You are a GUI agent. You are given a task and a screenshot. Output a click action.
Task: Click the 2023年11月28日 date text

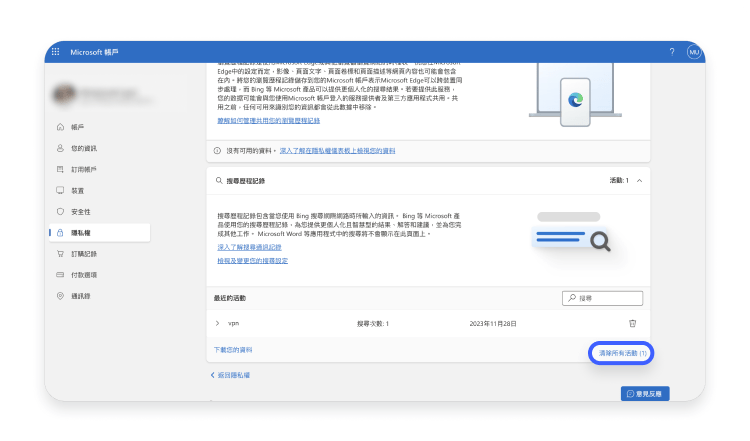coord(493,324)
